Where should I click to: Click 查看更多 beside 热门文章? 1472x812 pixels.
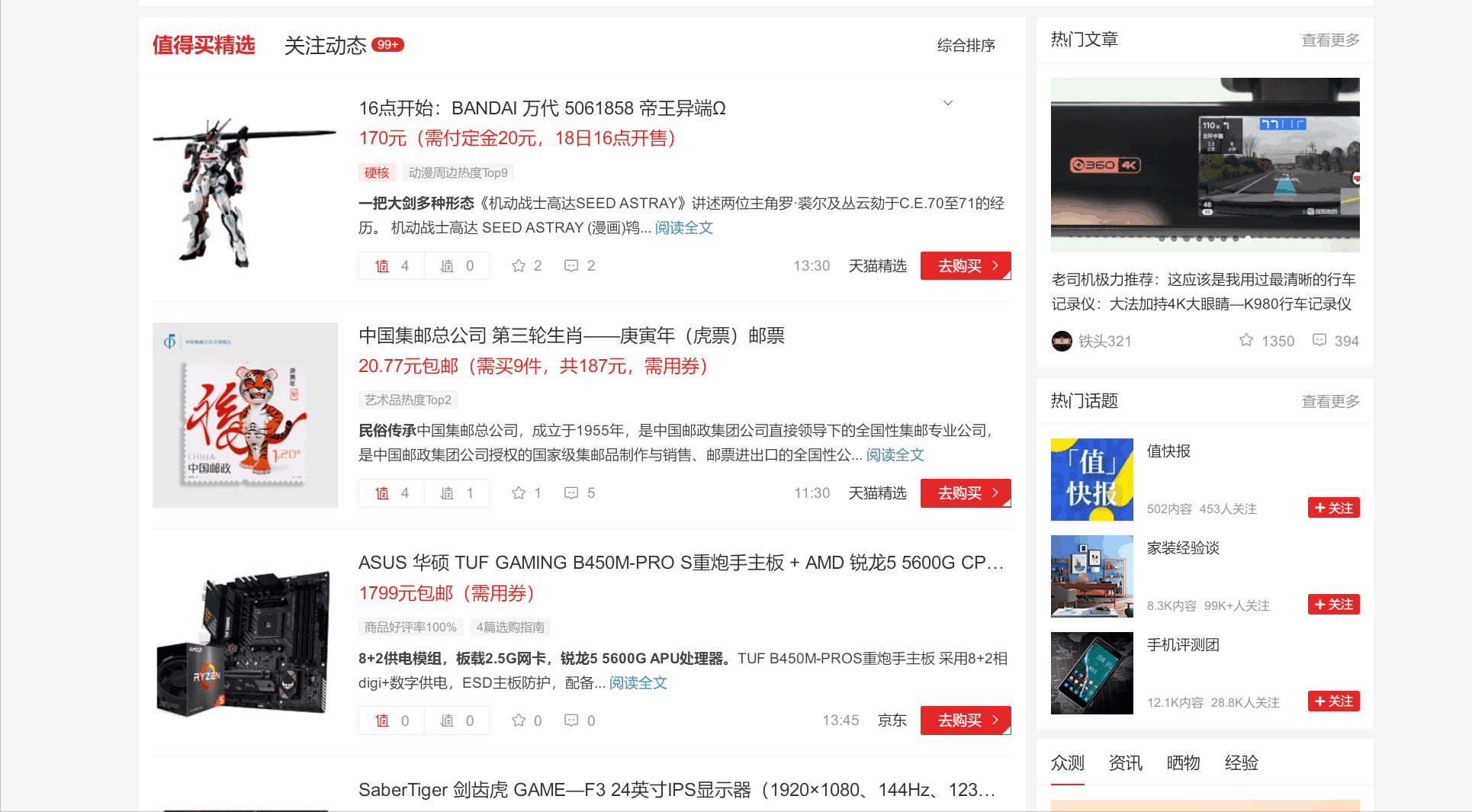click(1330, 40)
